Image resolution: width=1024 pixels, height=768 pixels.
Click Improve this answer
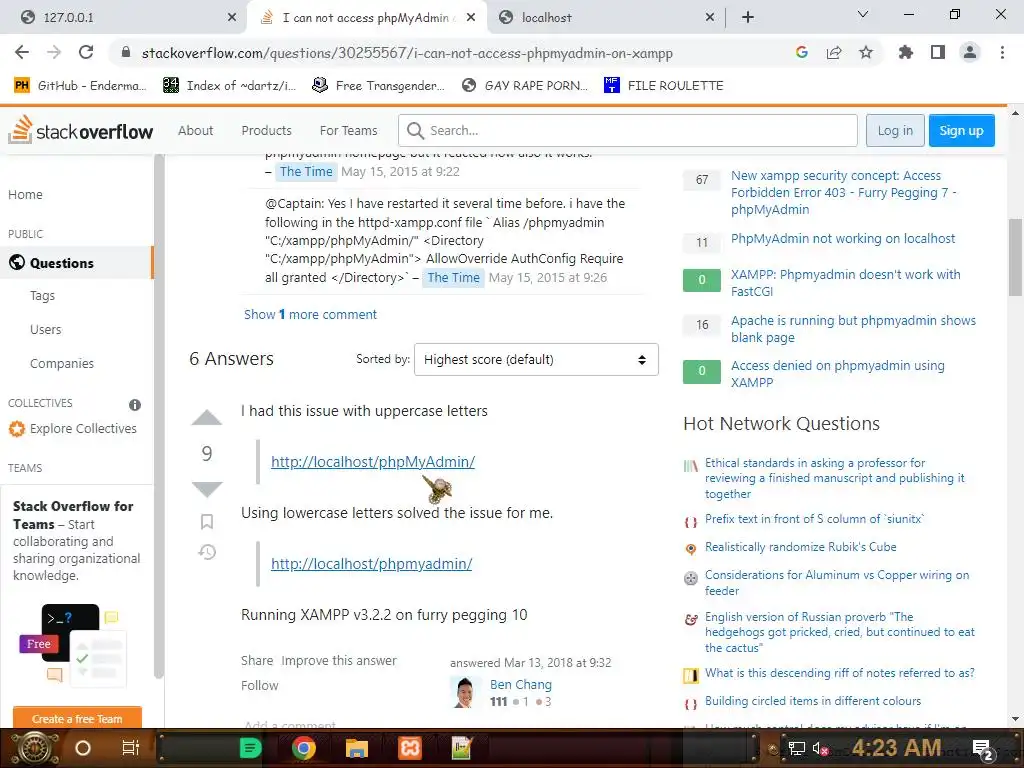click(x=338, y=660)
